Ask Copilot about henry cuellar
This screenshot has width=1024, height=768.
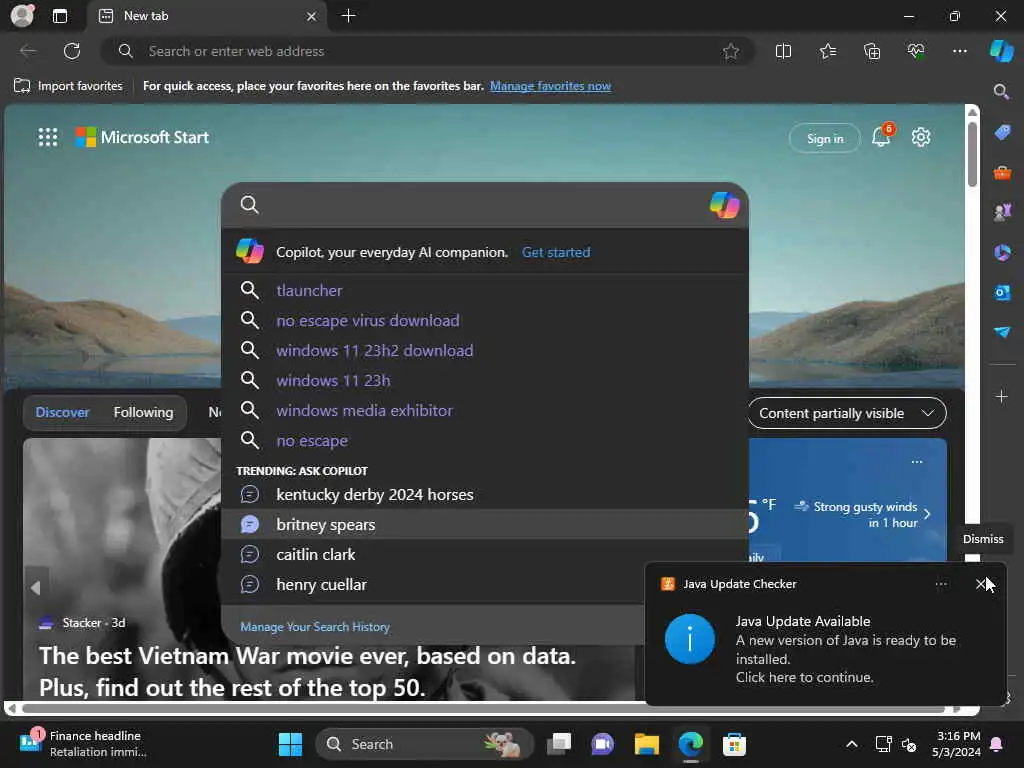pyautogui.click(x=485, y=584)
